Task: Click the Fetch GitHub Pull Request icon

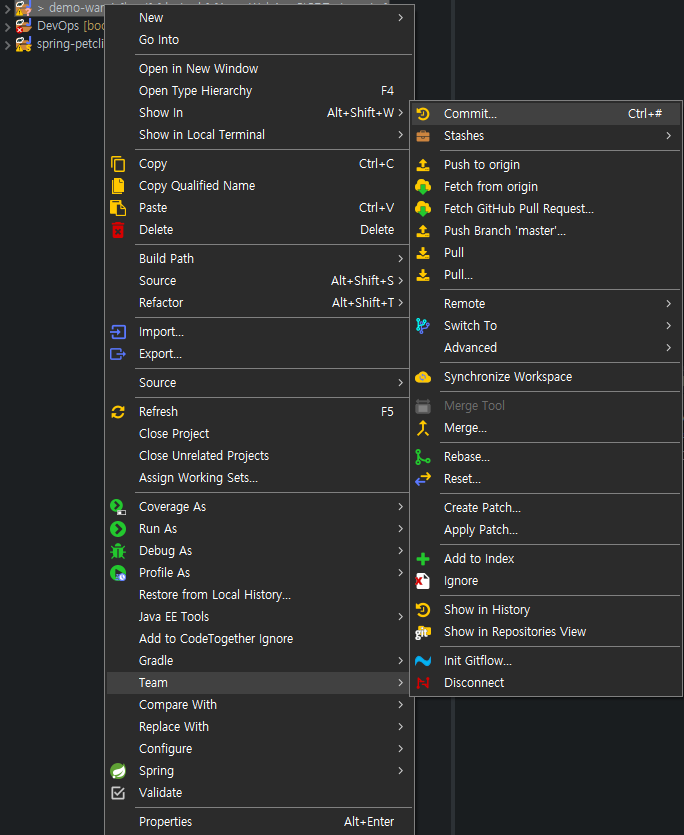Action: (x=423, y=209)
